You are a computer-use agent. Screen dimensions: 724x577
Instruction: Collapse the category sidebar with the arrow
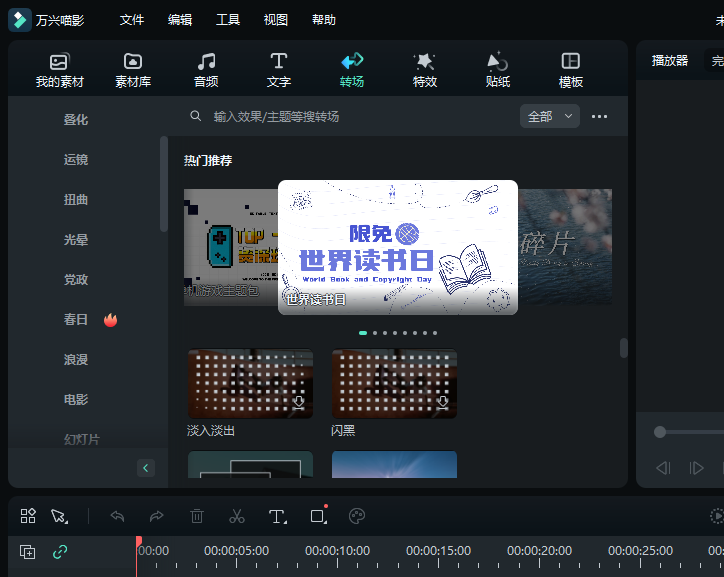coord(145,468)
